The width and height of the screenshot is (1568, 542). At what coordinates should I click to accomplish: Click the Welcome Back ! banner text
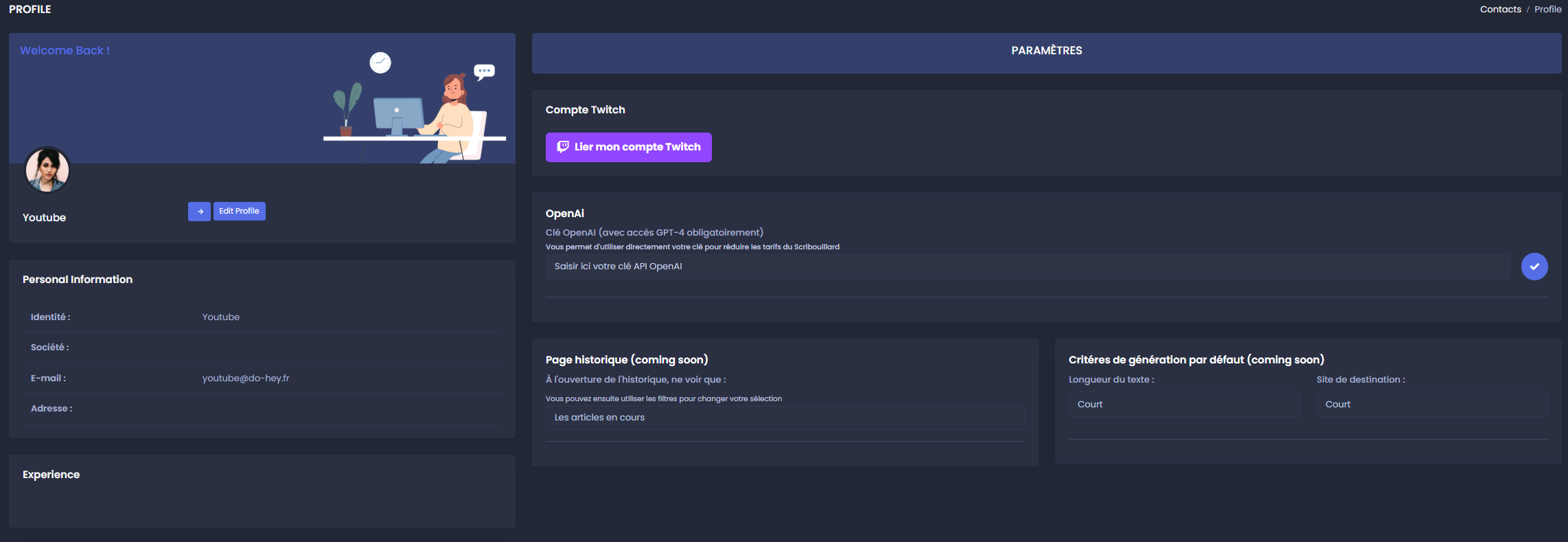65,51
